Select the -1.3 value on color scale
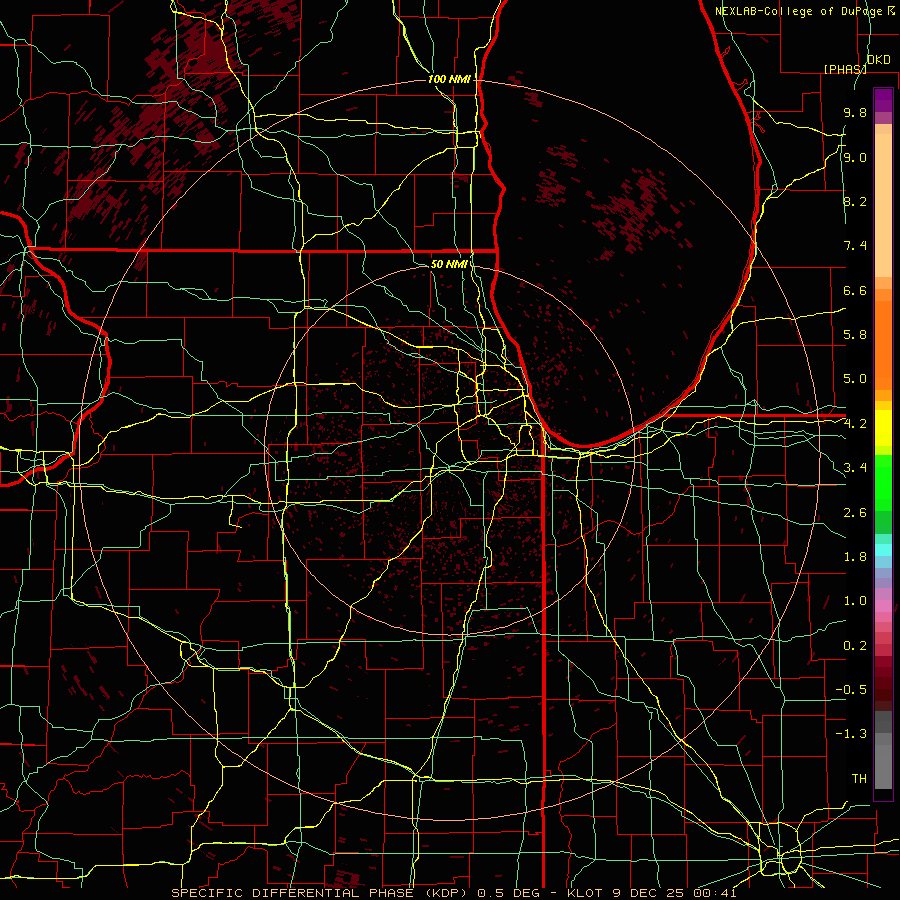 851,734
